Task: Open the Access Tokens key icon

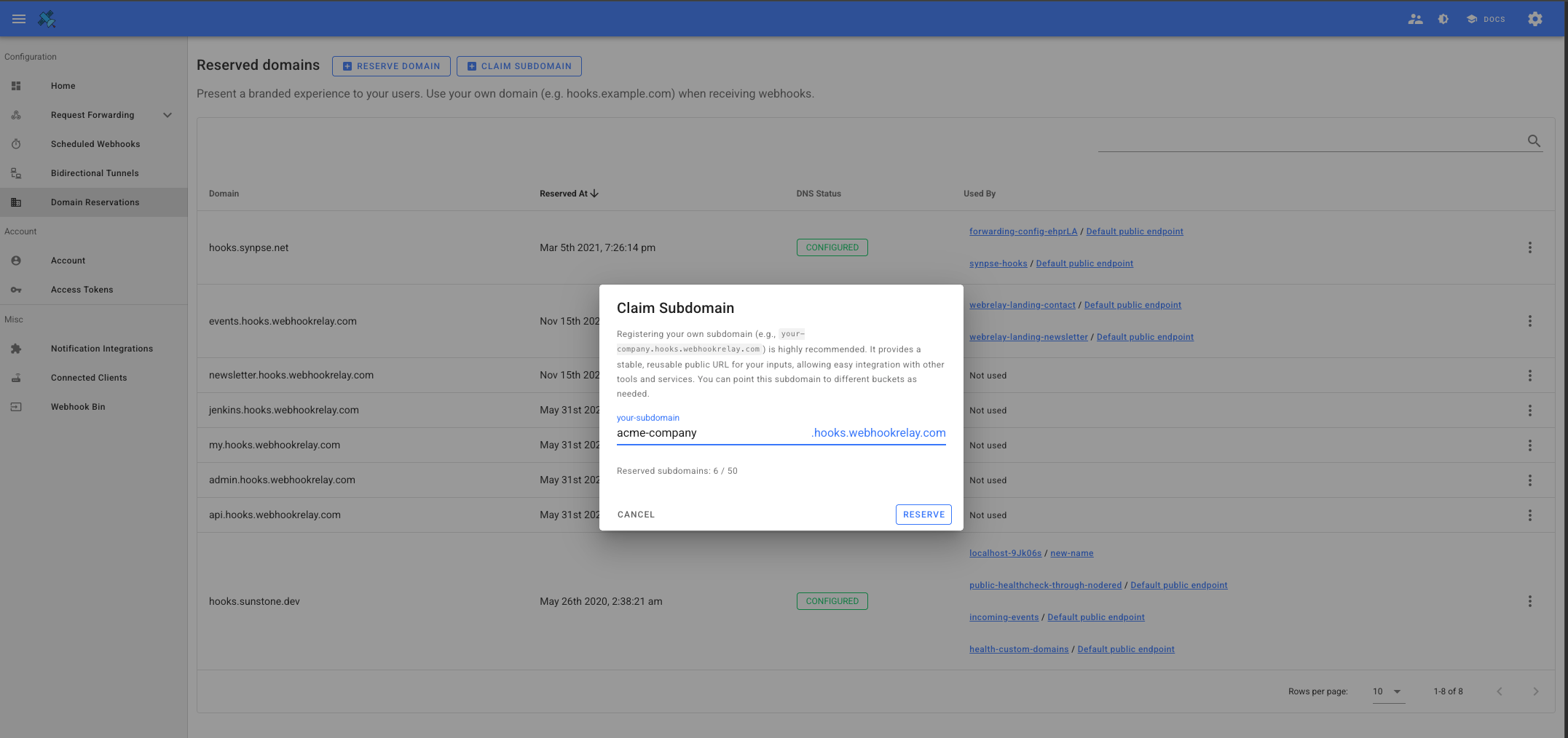Action: 16,289
